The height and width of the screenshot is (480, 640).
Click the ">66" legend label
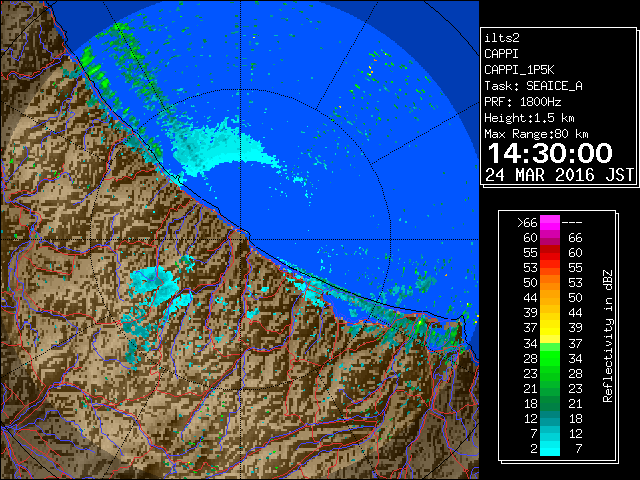tap(527, 223)
